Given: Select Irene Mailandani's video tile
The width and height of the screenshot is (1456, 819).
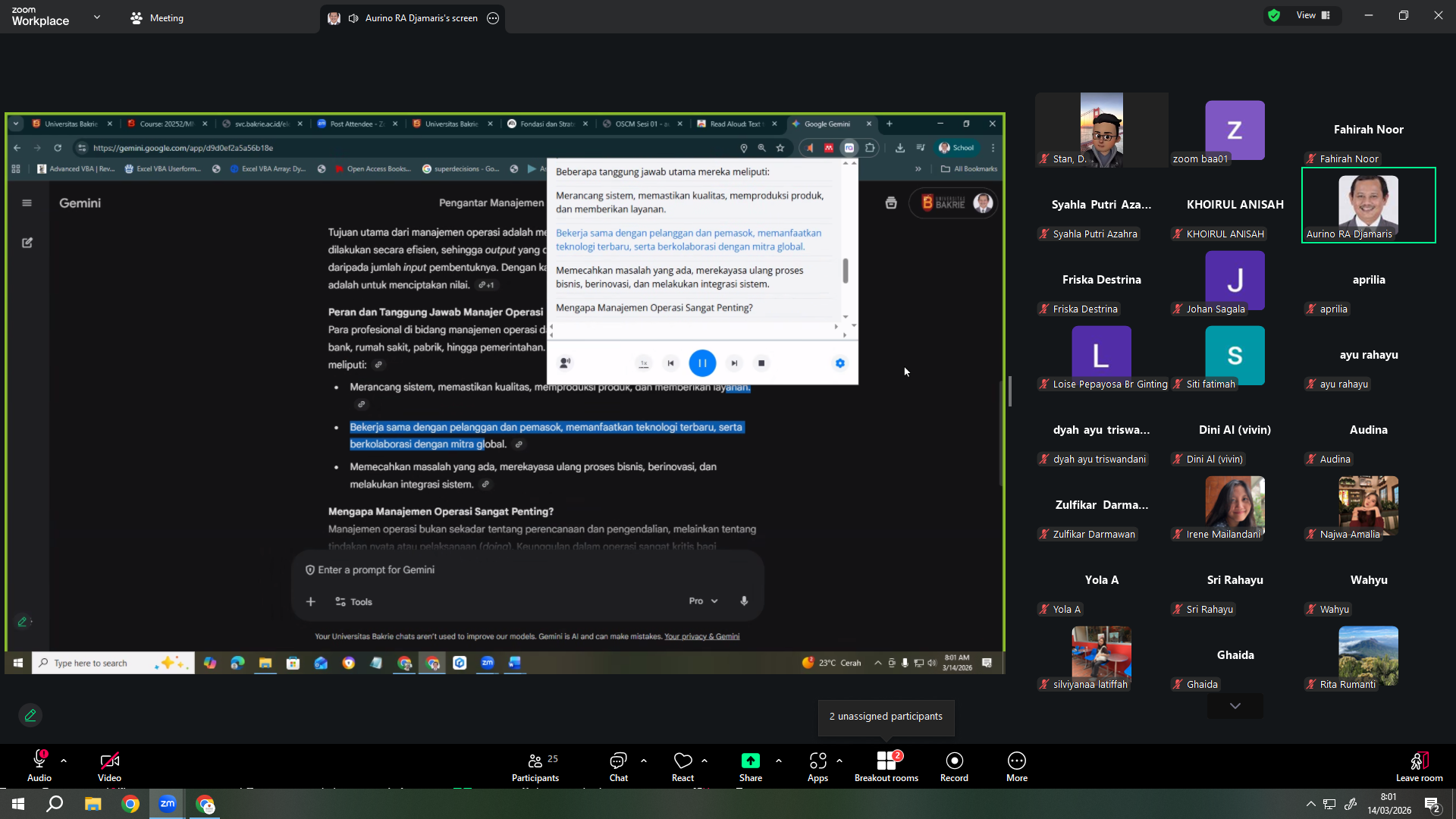Looking at the screenshot, I should [x=1235, y=506].
